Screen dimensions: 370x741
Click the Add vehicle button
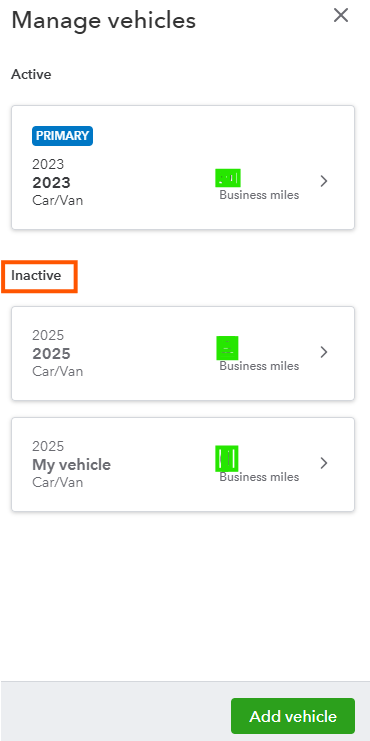click(x=293, y=716)
